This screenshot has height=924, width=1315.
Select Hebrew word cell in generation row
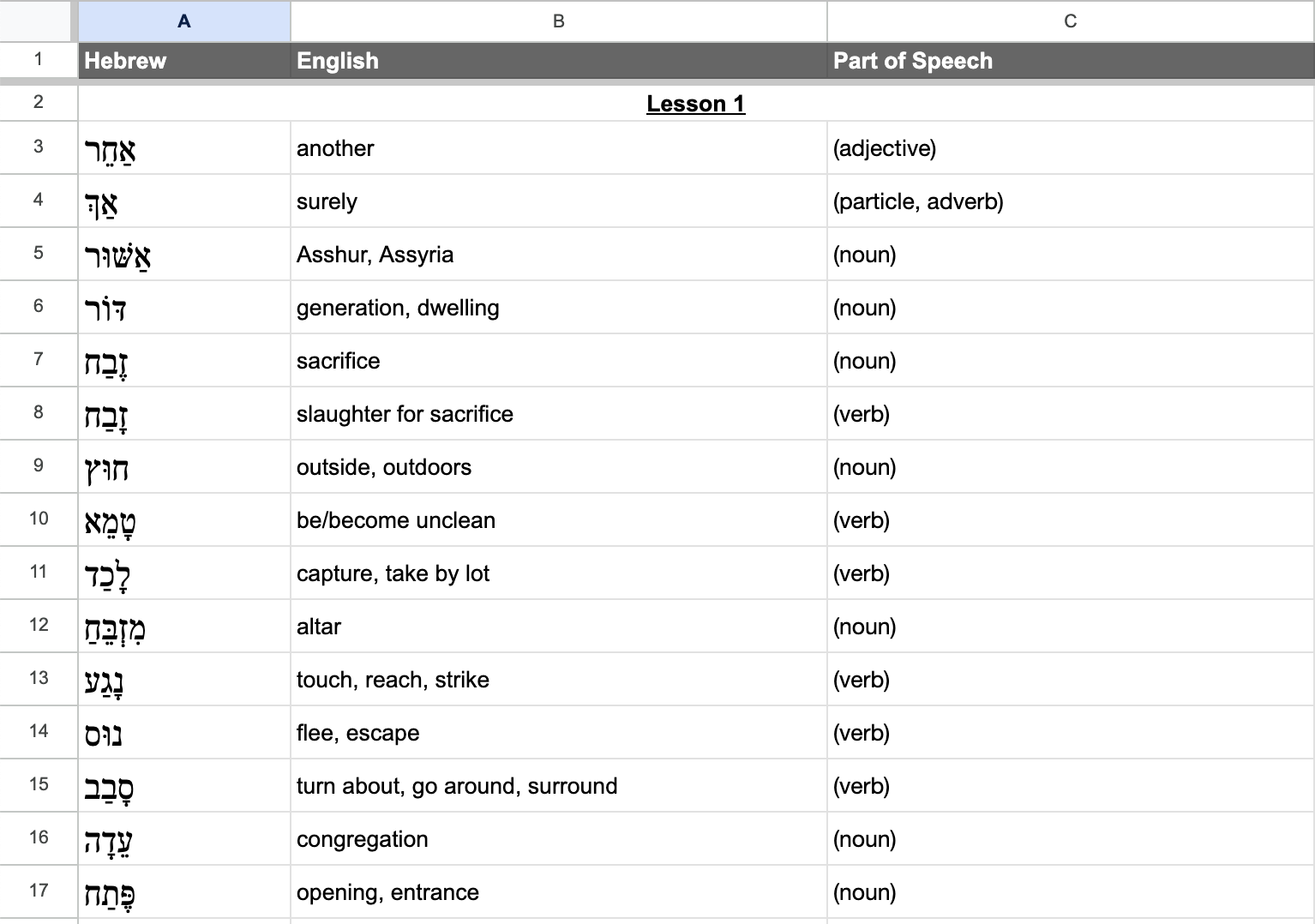click(x=184, y=308)
